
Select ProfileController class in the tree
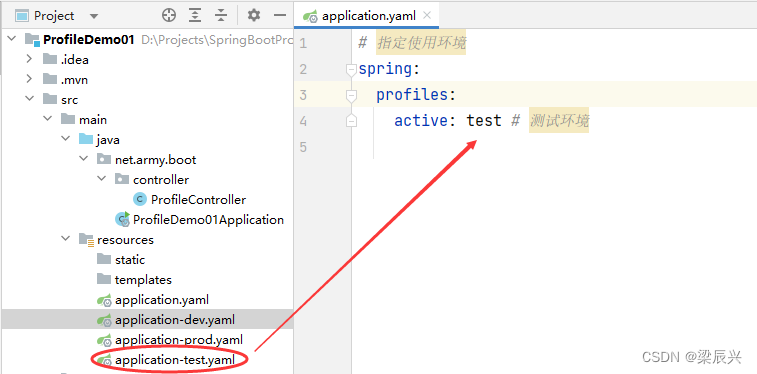(x=198, y=200)
